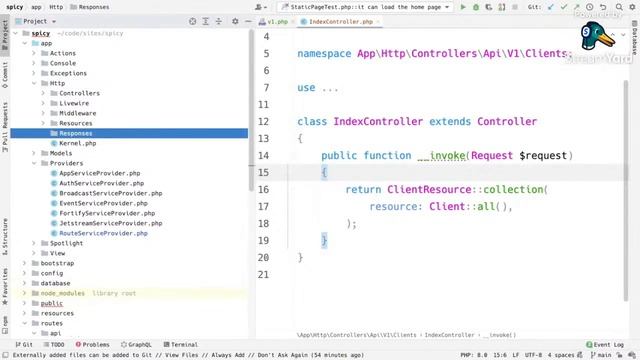Run the StaticPageTest configuration
The image size is (640, 360).
coord(463,7)
